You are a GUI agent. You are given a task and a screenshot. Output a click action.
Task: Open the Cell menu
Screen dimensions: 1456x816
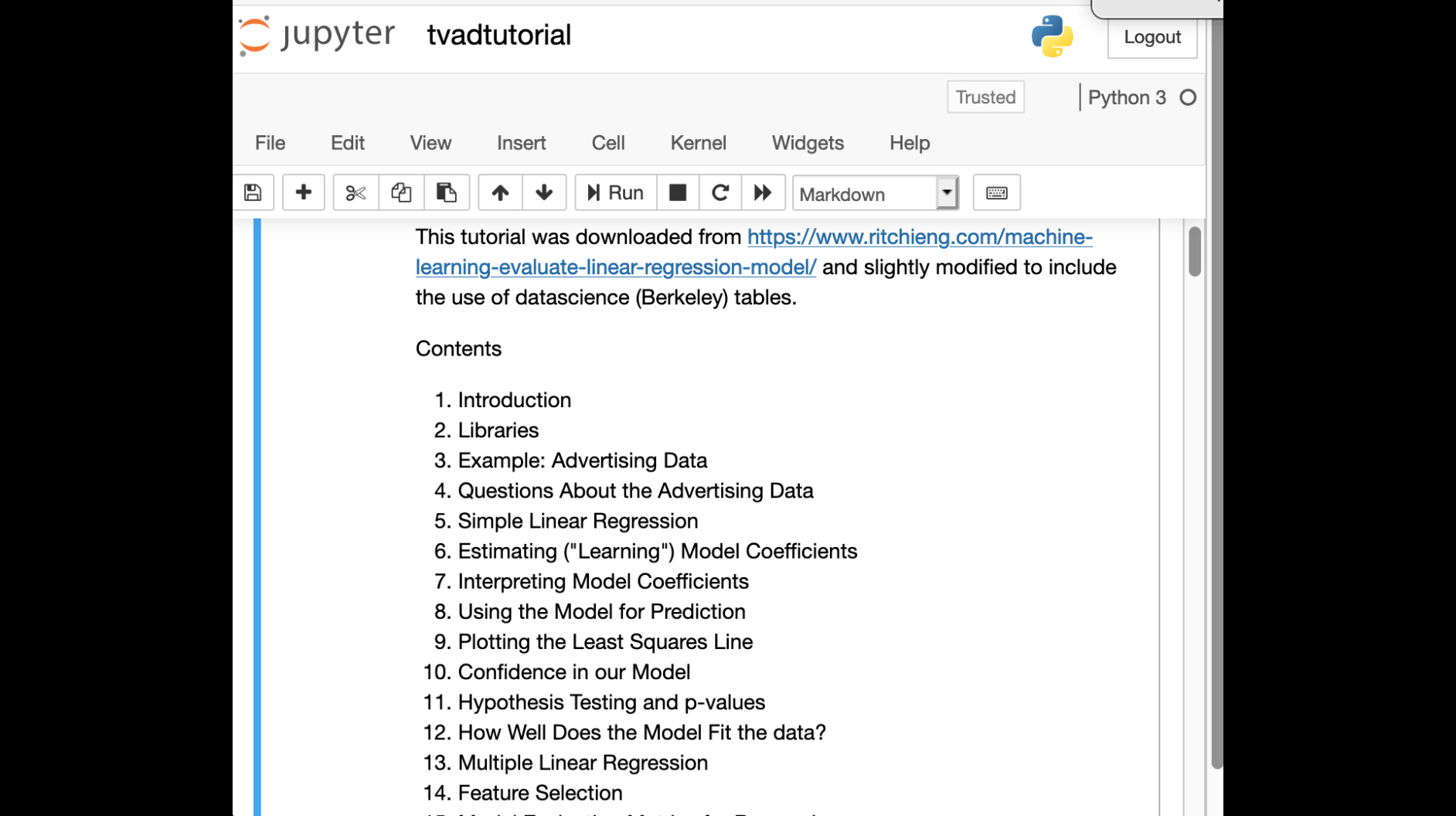pos(608,143)
